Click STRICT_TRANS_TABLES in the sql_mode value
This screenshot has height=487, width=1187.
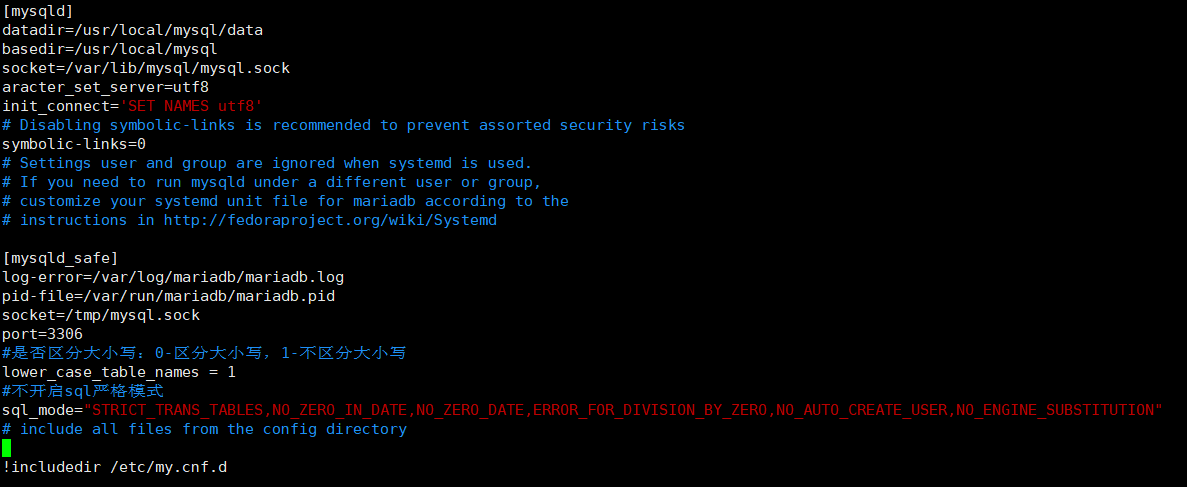[x=178, y=411]
